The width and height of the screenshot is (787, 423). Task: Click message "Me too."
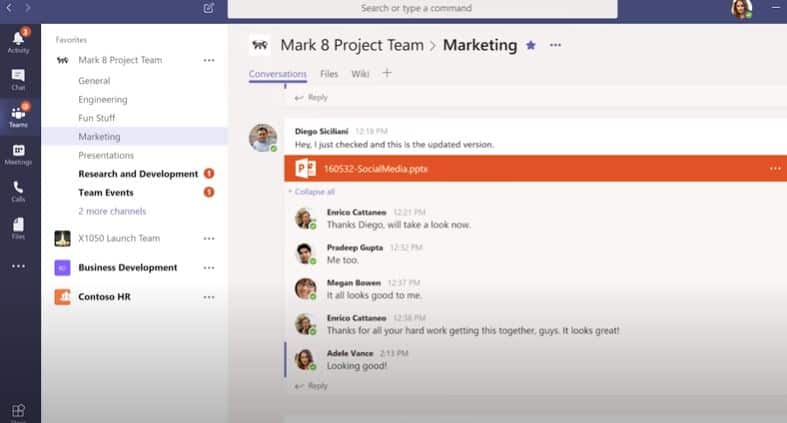click(343, 260)
